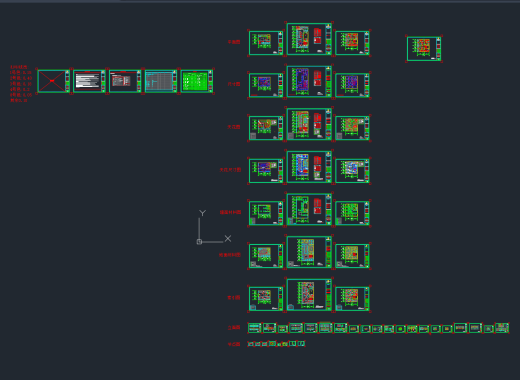Select the large center sheet in the fifth plan row
This screenshot has width=520, height=380.
(309, 210)
